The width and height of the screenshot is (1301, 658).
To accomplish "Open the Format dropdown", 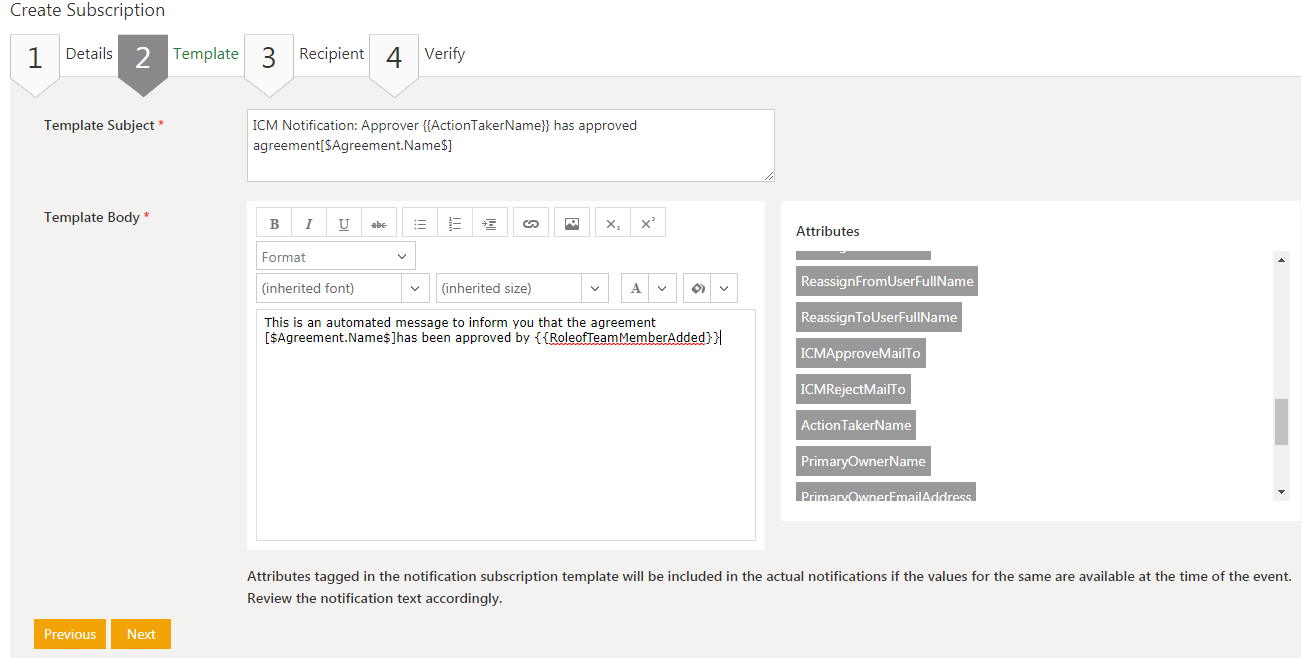I will point(334,255).
